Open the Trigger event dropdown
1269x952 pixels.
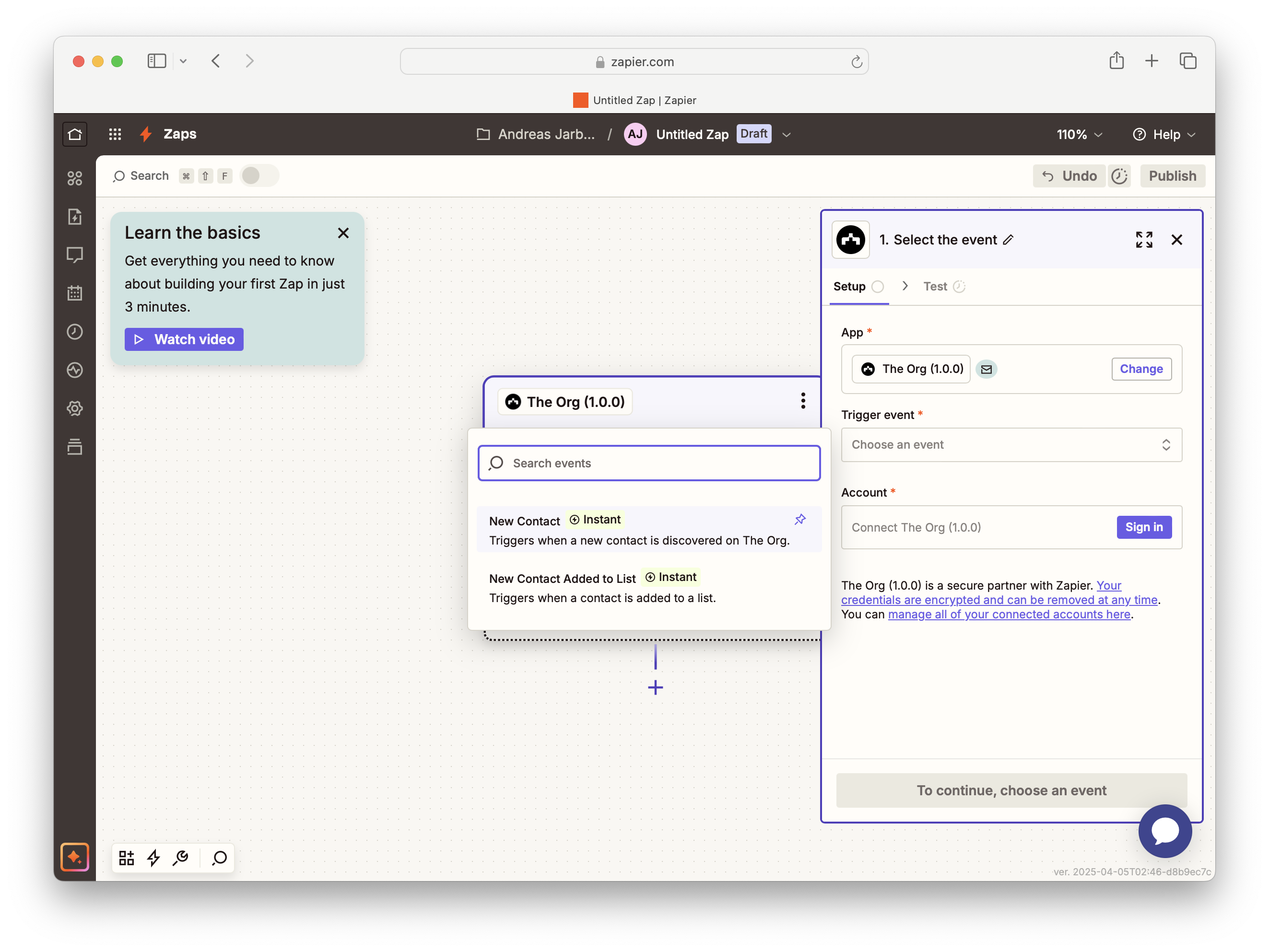coord(1011,444)
